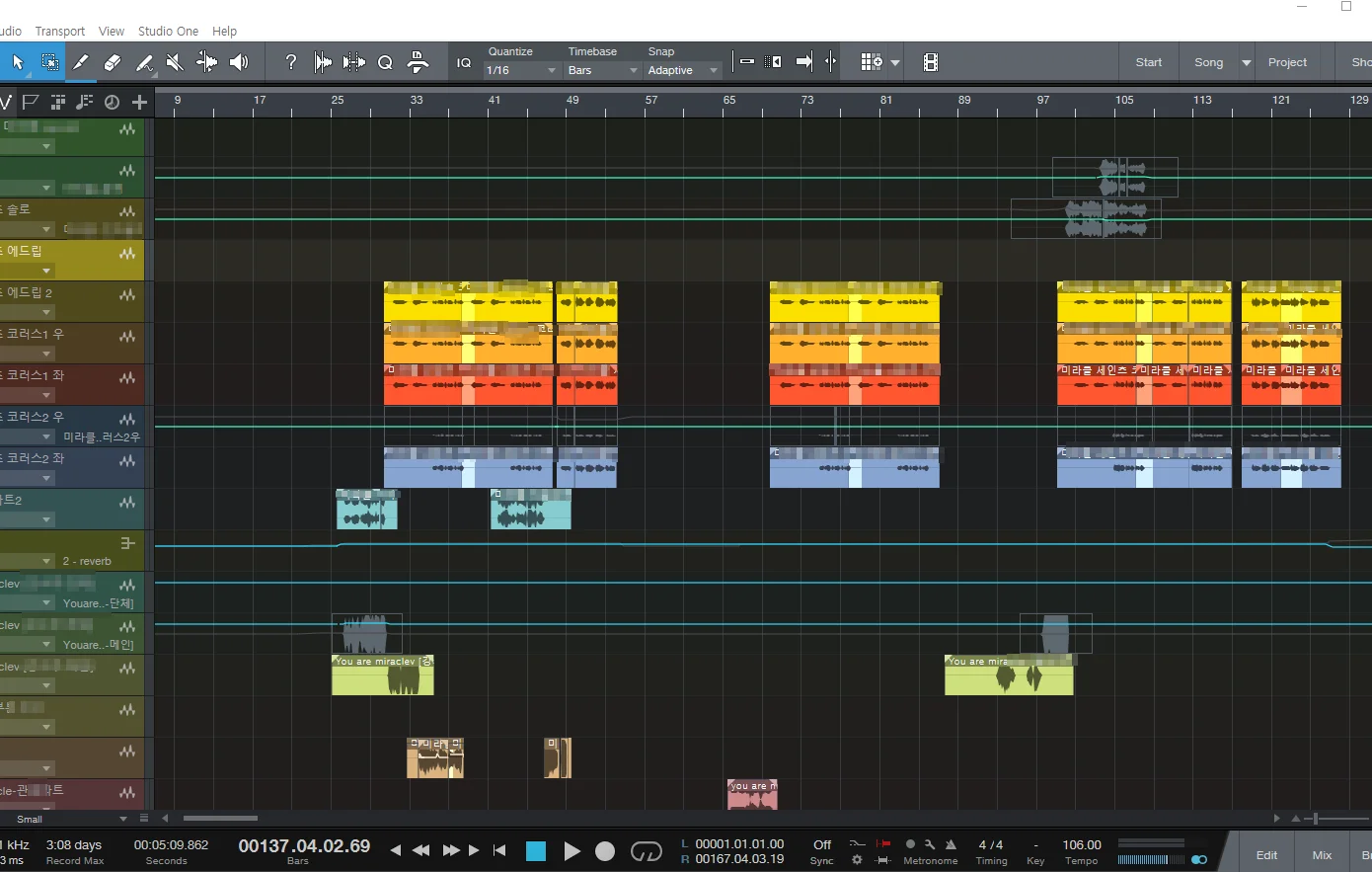Open the Snap Adaptive dropdown

click(683, 70)
